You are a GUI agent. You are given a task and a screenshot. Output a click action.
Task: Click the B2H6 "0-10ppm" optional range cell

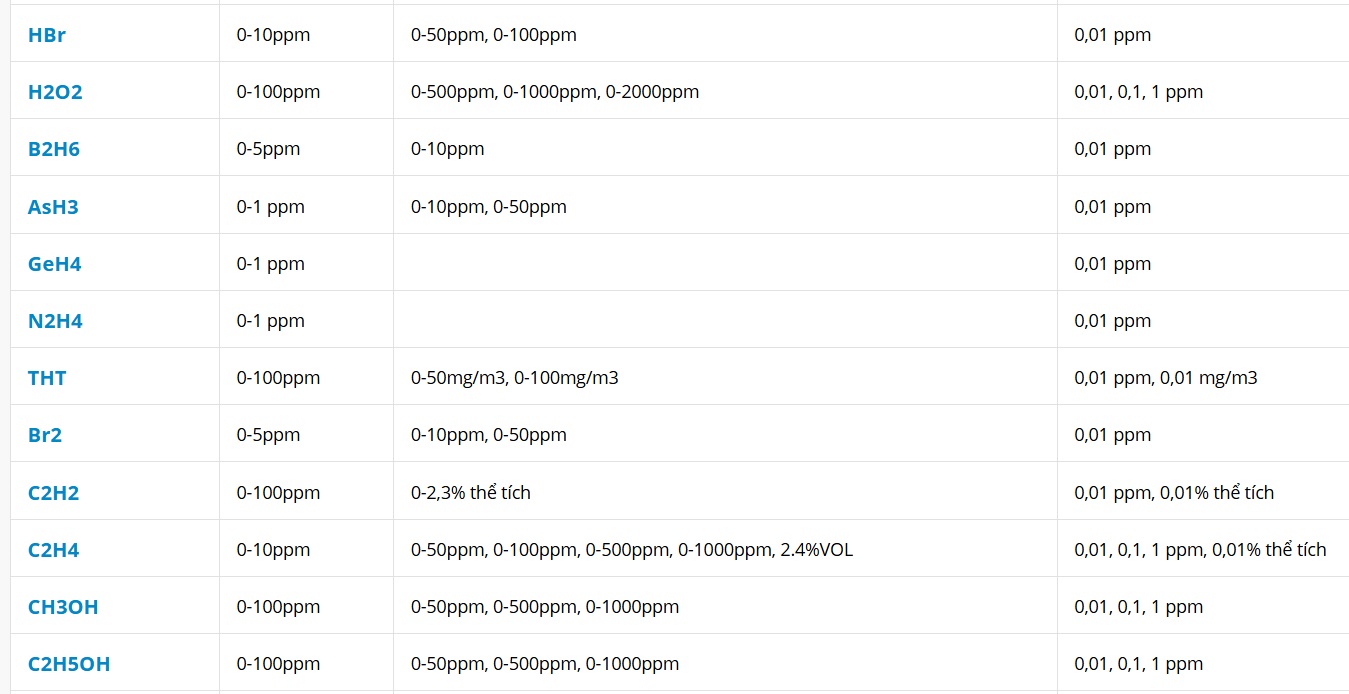pyautogui.click(x=448, y=149)
